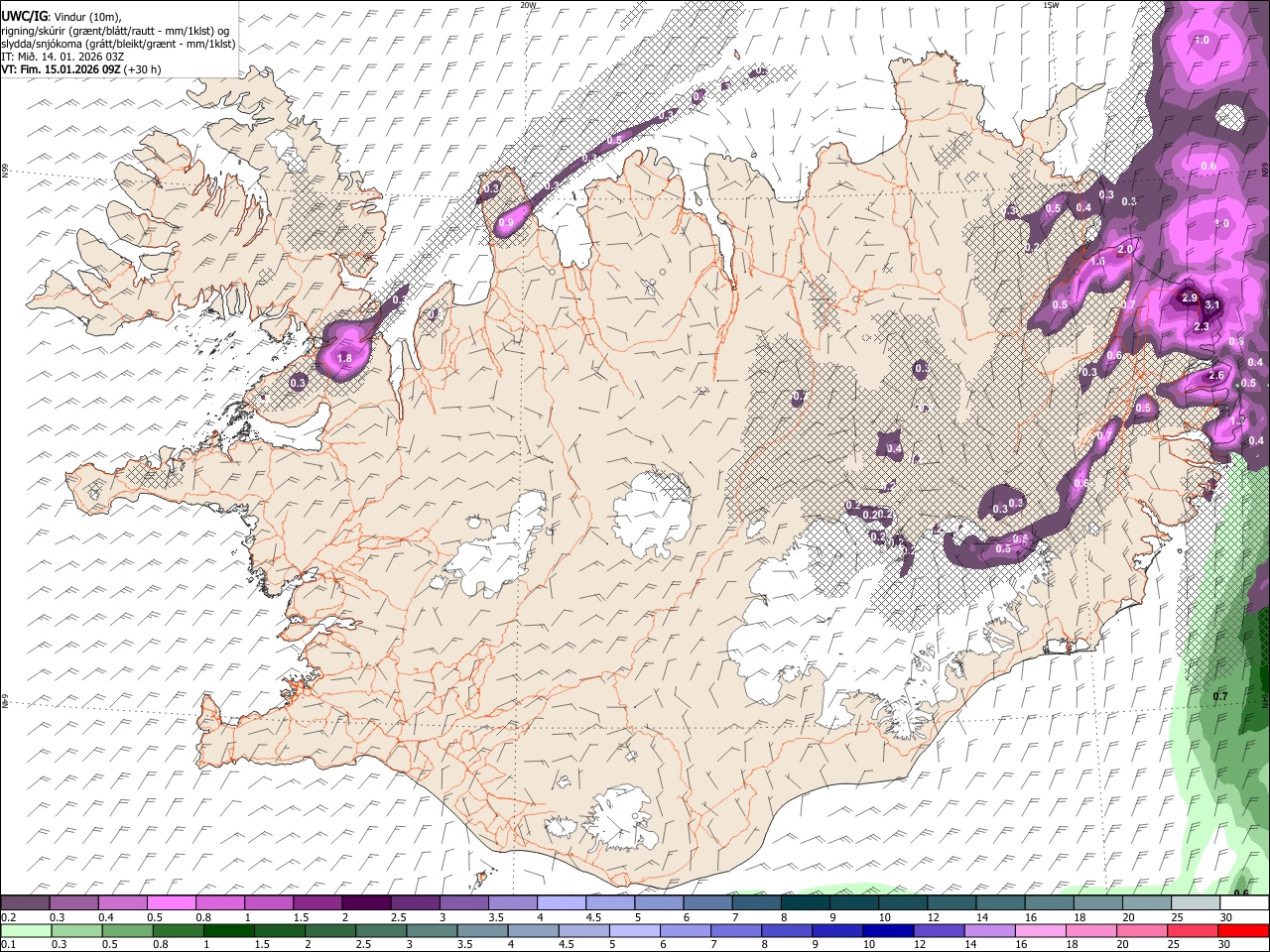The height and width of the screenshot is (952, 1270).
Task: Click the rigning/skúrir legend description line
Action: [x=114, y=30]
